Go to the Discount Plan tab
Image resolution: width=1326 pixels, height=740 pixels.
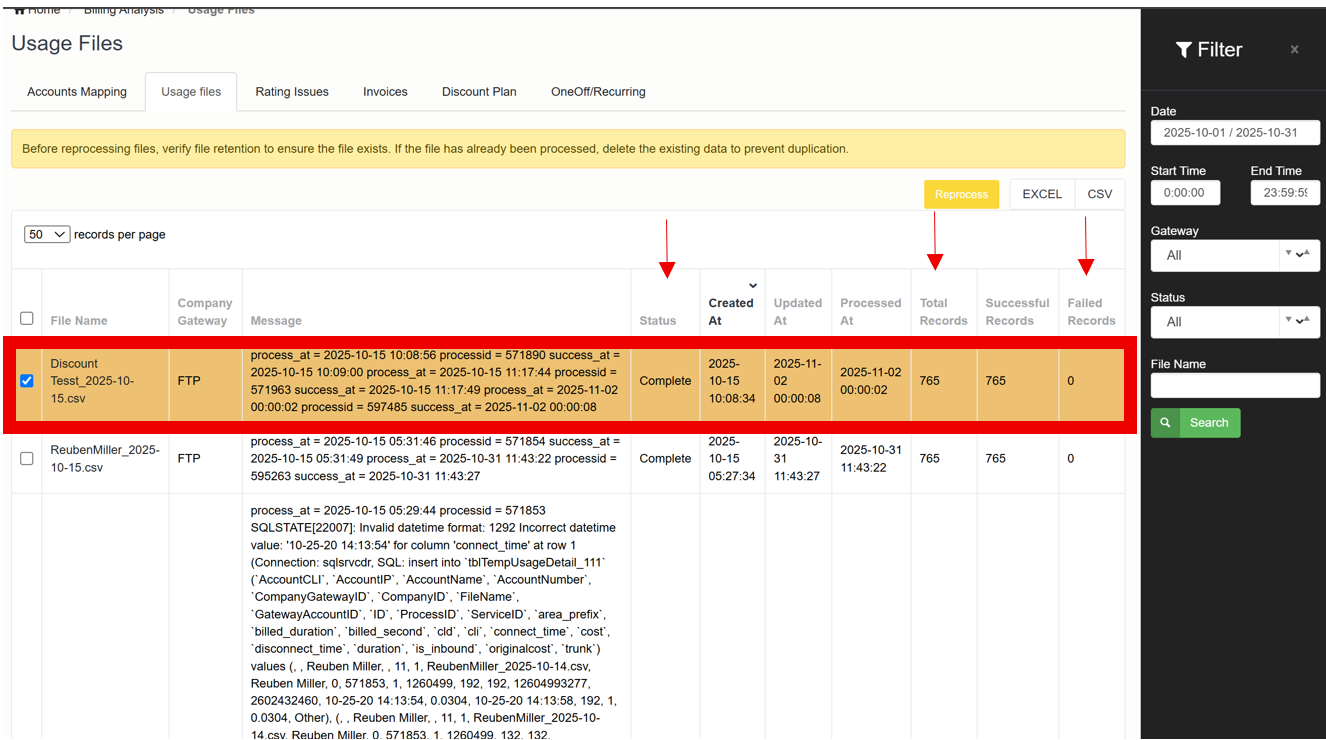(479, 92)
